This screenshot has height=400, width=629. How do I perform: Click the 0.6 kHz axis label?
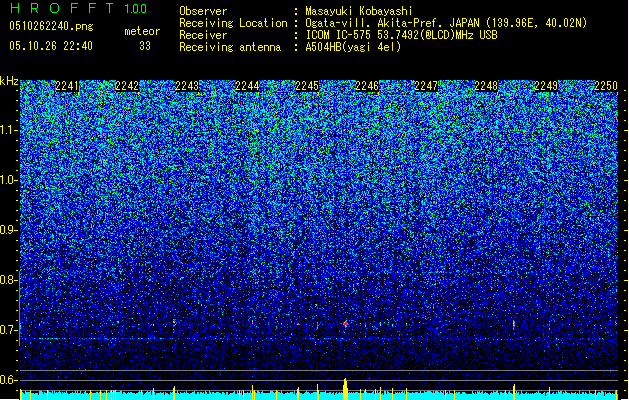tap(8, 380)
